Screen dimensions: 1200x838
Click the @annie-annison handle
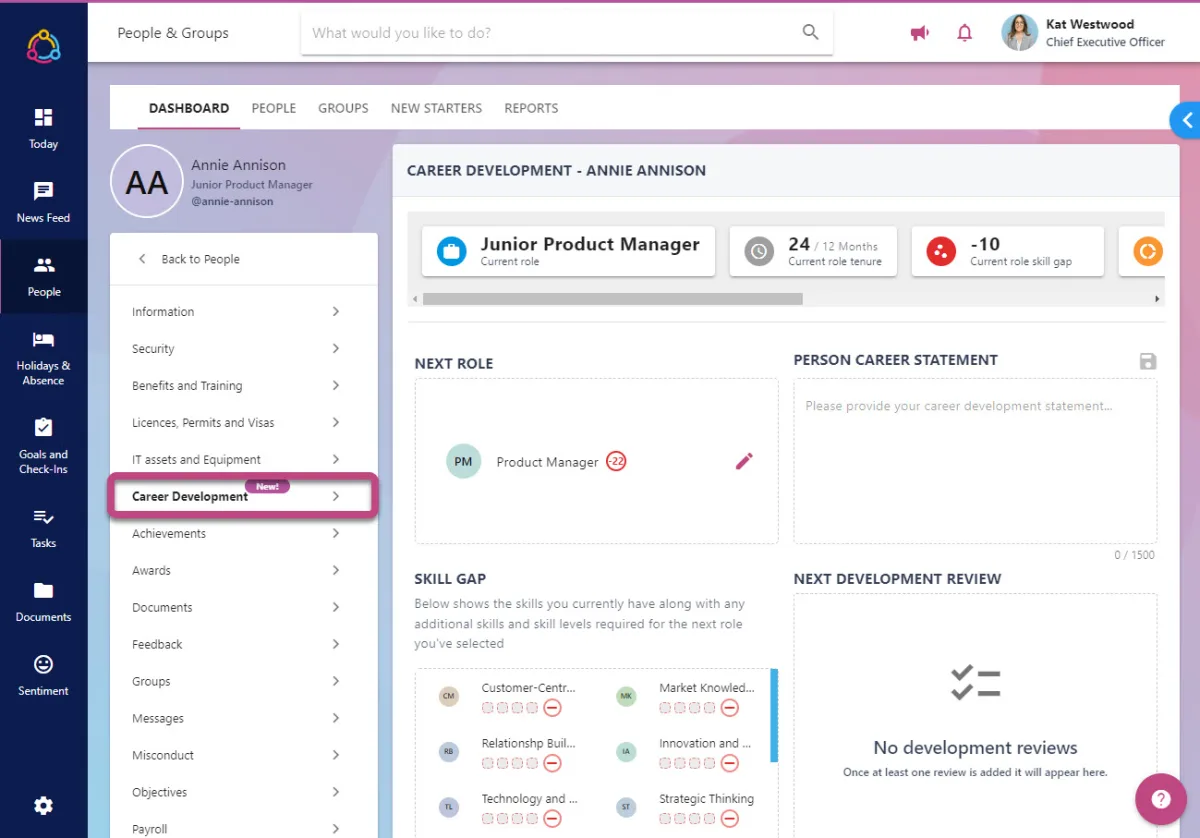pyautogui.click(x=232, y=202)
